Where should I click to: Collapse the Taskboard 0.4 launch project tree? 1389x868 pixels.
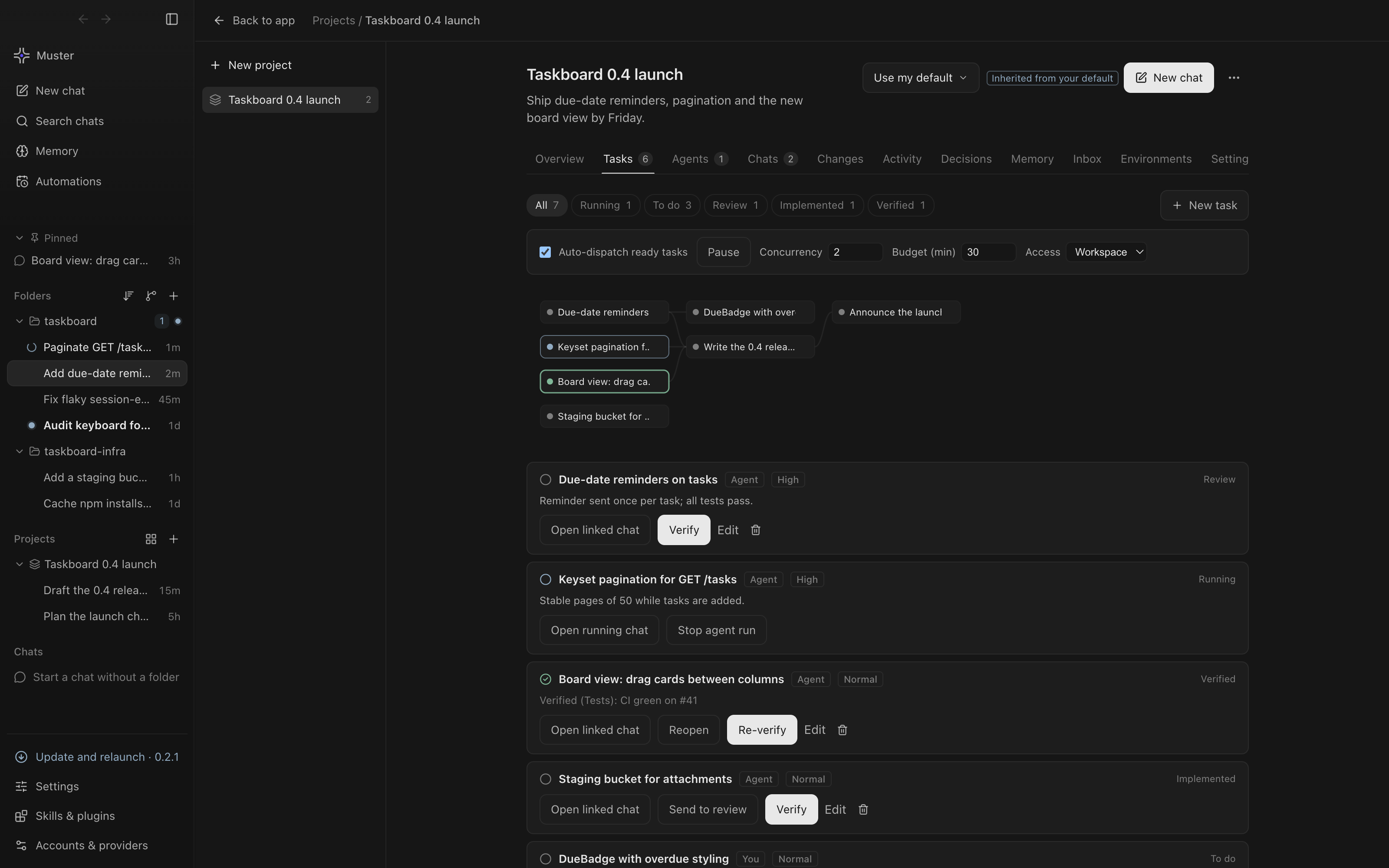[19, 564]
